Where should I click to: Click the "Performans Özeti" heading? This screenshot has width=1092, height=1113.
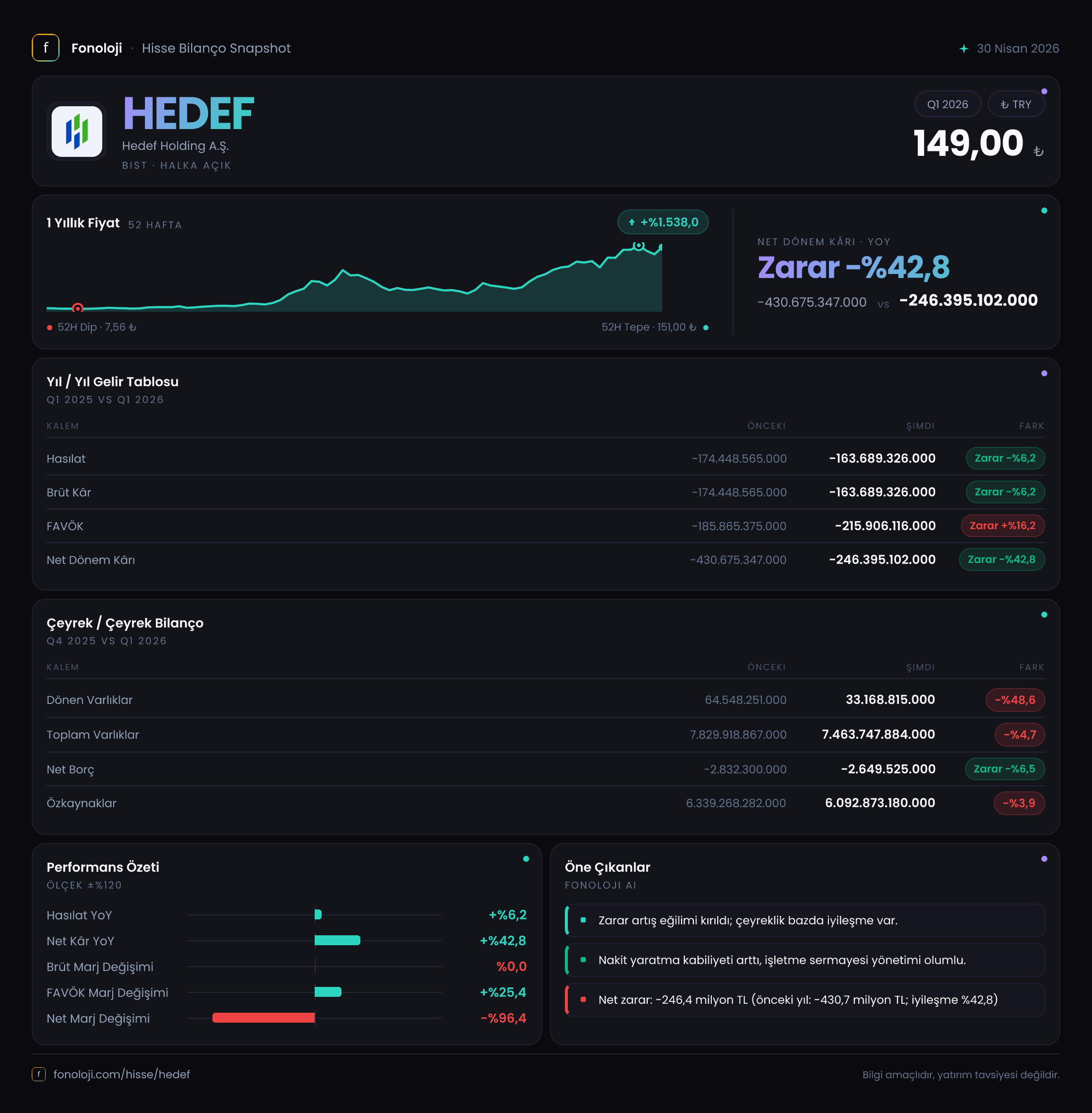(103, 867)
